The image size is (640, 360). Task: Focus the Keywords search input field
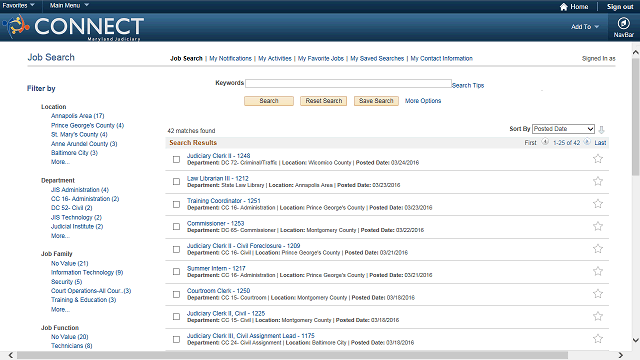coord(348,83)
